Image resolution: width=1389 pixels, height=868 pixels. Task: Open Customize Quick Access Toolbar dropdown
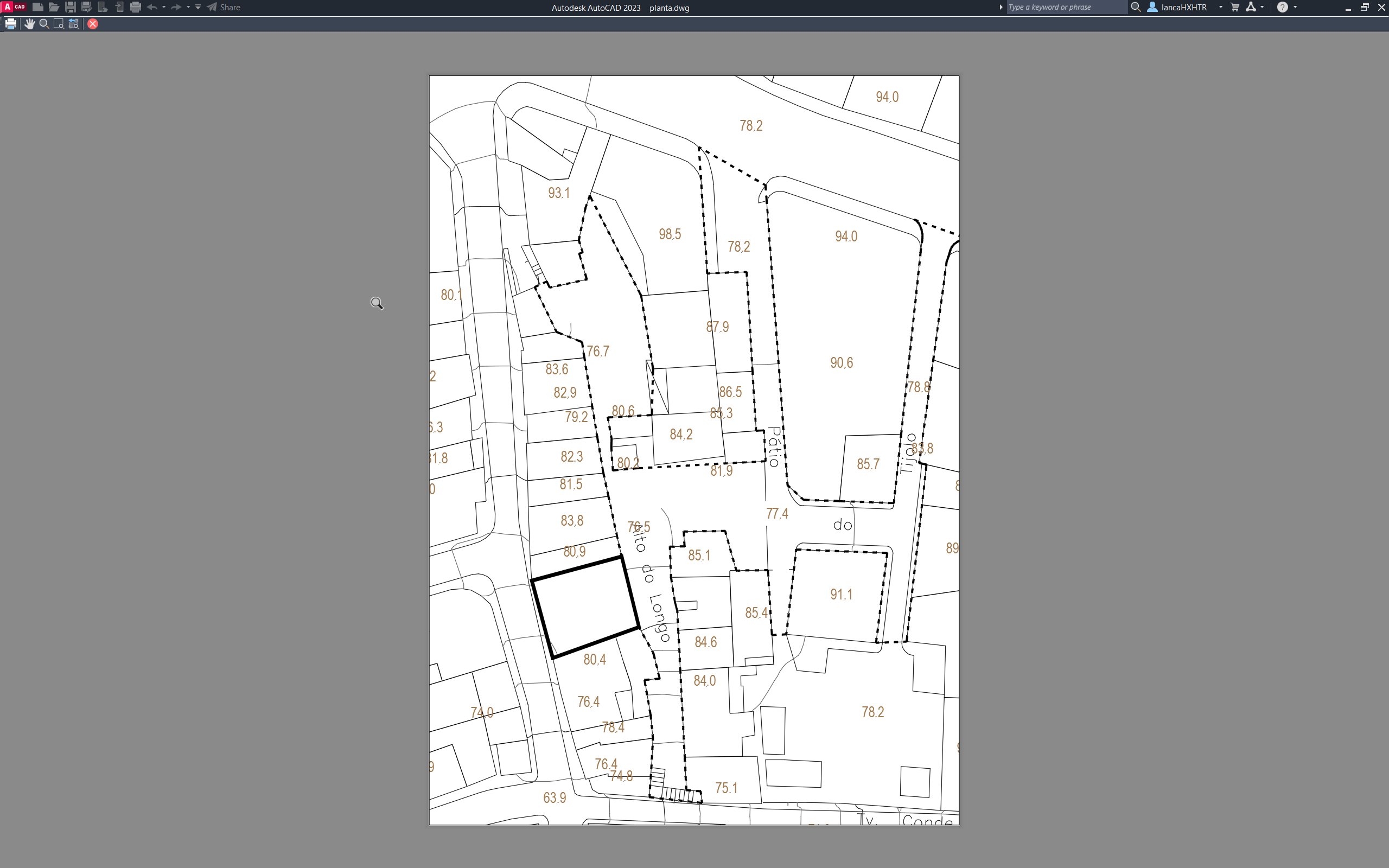click(198, 8)
